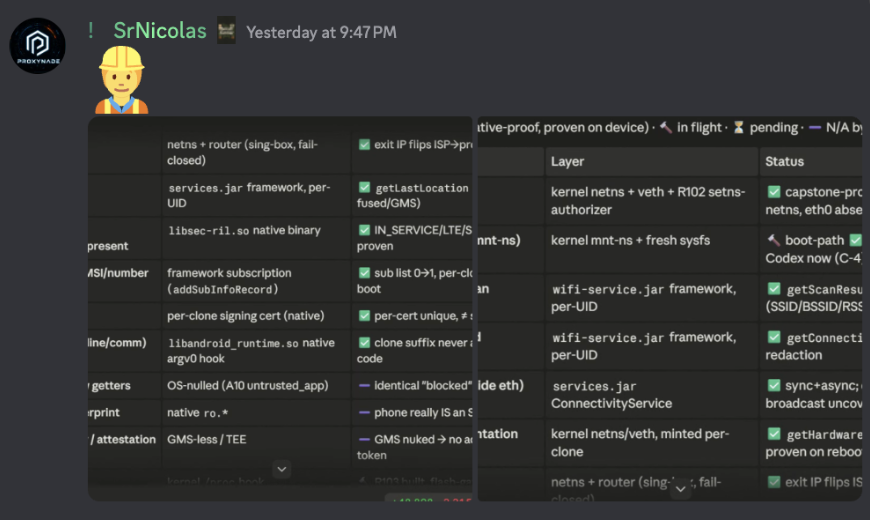The width and height of the screenshot is (870, 520).
Task: Click green check beside 'sync+async'
Action: coord(774,386)
